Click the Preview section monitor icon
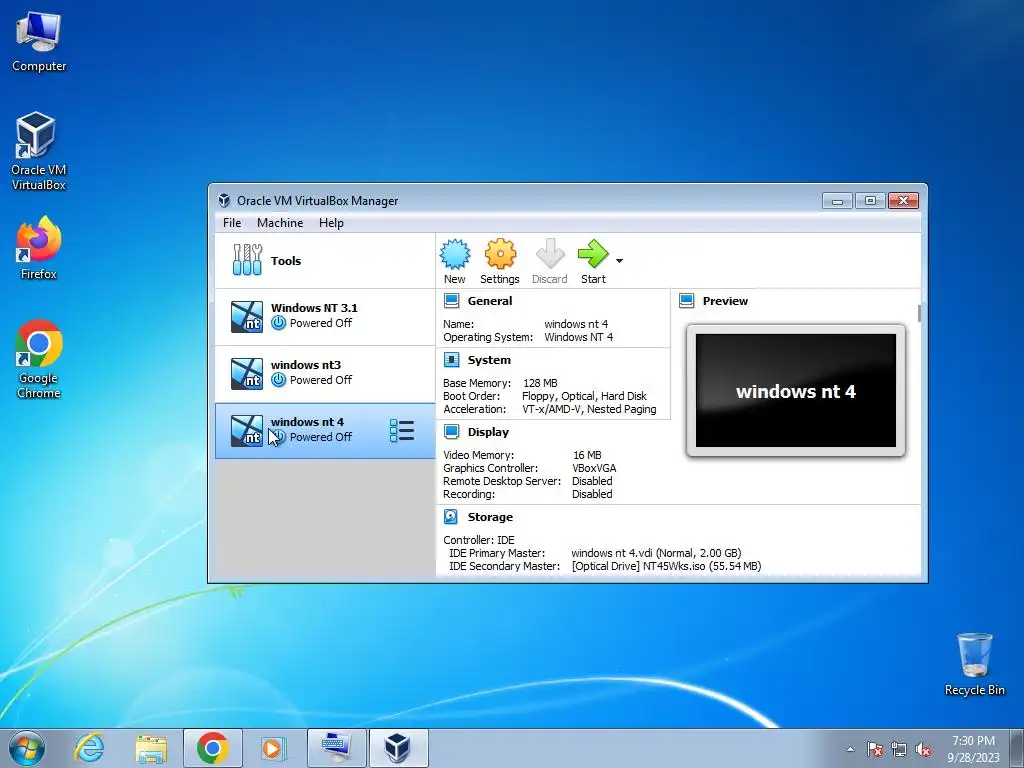Viewport: 1024px width, 768px height. coord(686,301)
